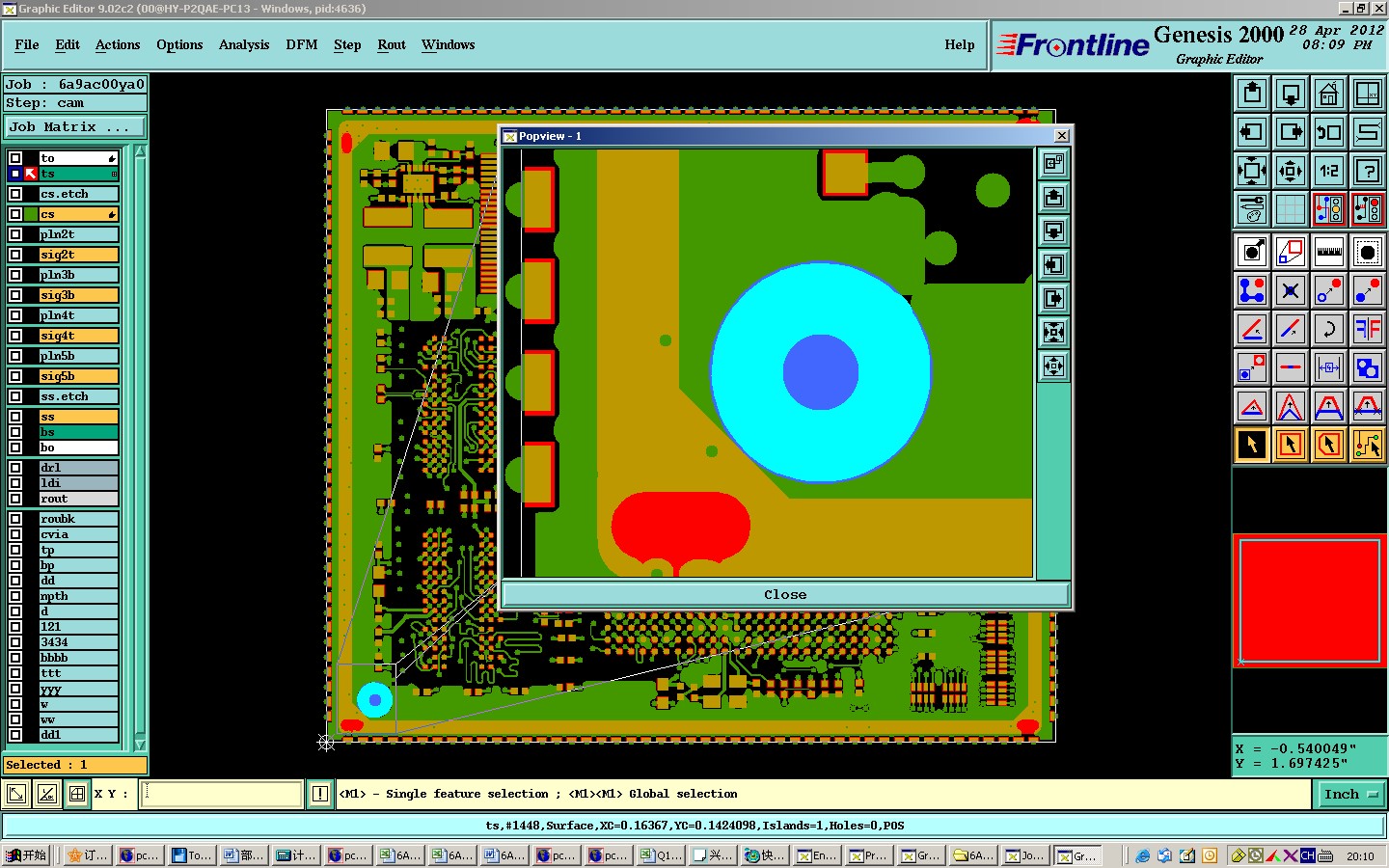Click the pan down icon in Popview sidebar
This screenshot has width=1389, height=868.
[1053, 231]
